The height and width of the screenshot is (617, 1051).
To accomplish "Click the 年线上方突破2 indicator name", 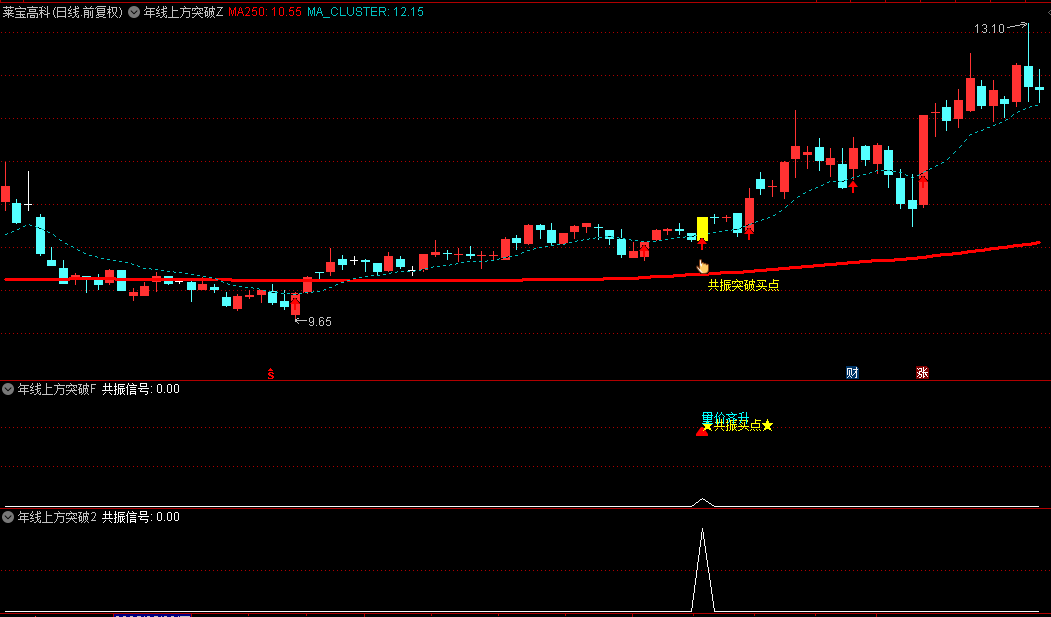I will pyautogui.click(x=57, y=517).
